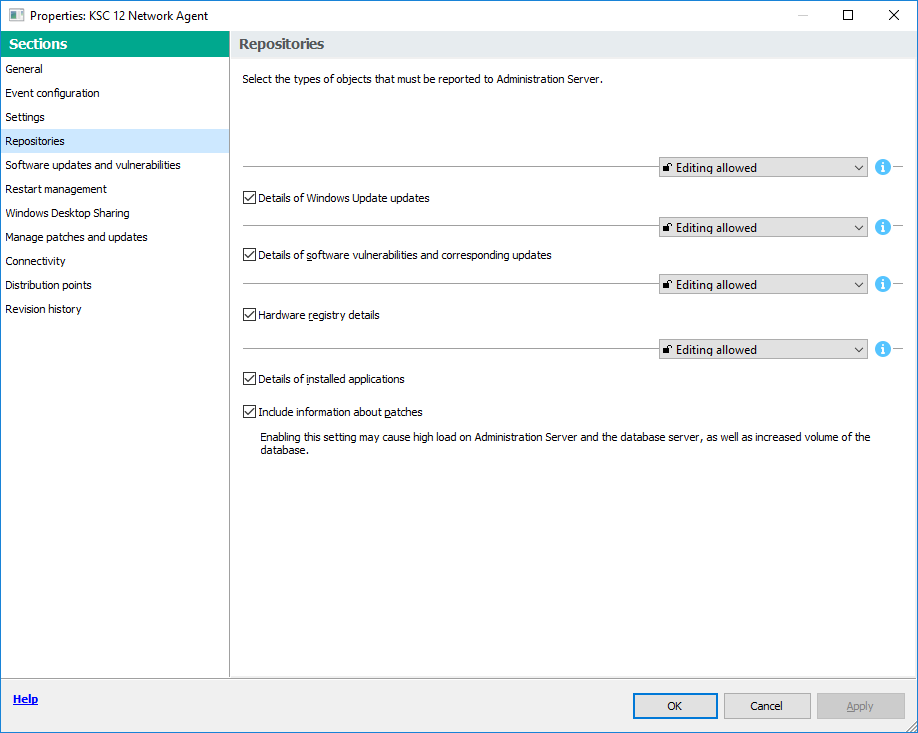Toggle Details of software vulnerabilities checkbox
The width and height of the screenshot is (918, 733).
point(250,255)
